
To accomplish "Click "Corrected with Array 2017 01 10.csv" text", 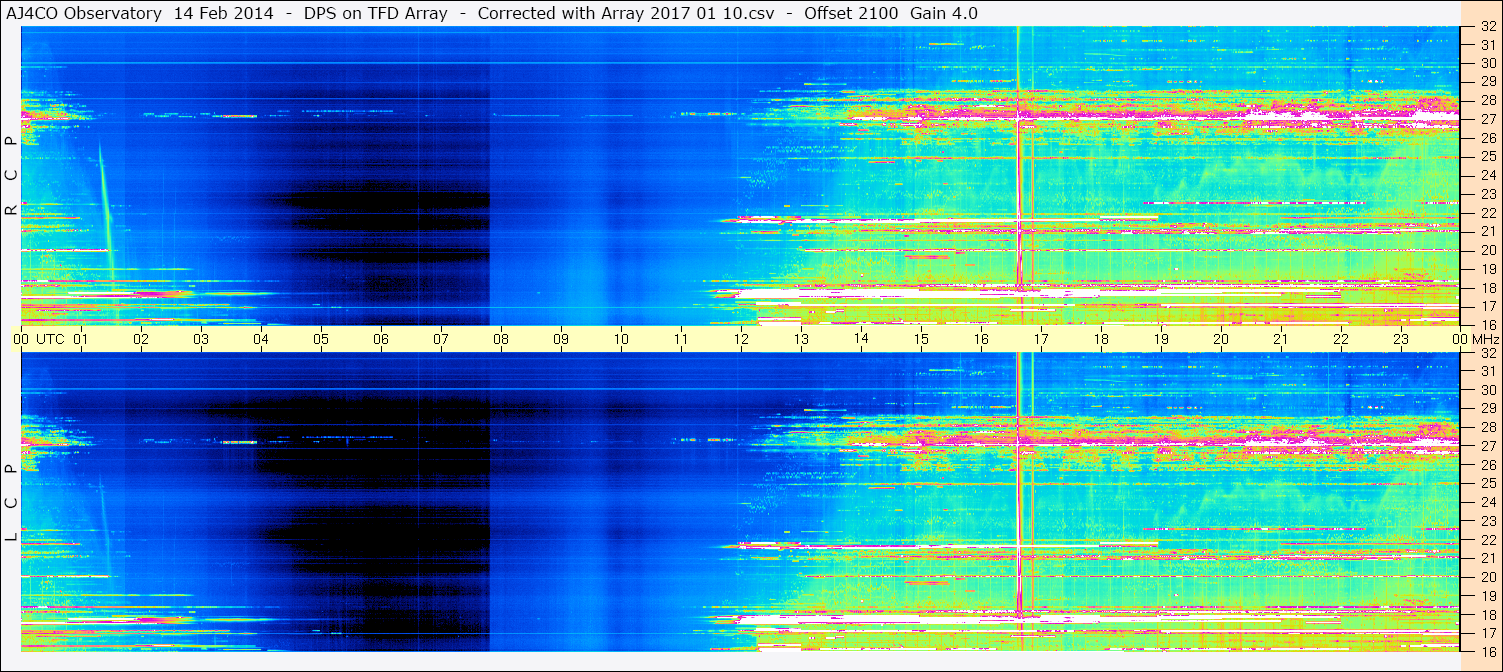I will pos(626,13).
